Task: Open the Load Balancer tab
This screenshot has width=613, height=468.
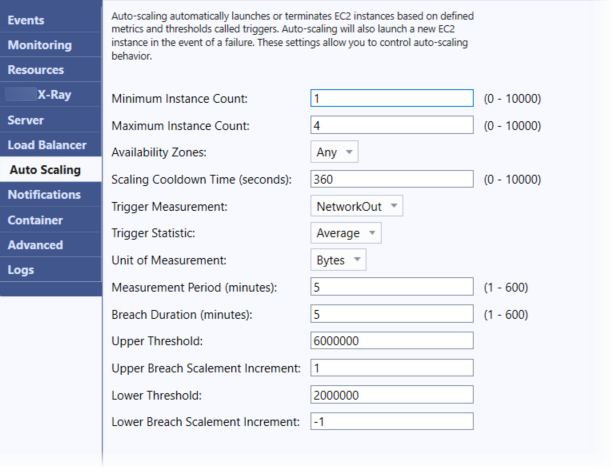Action: pyautogui.click(x=50, y=145)
